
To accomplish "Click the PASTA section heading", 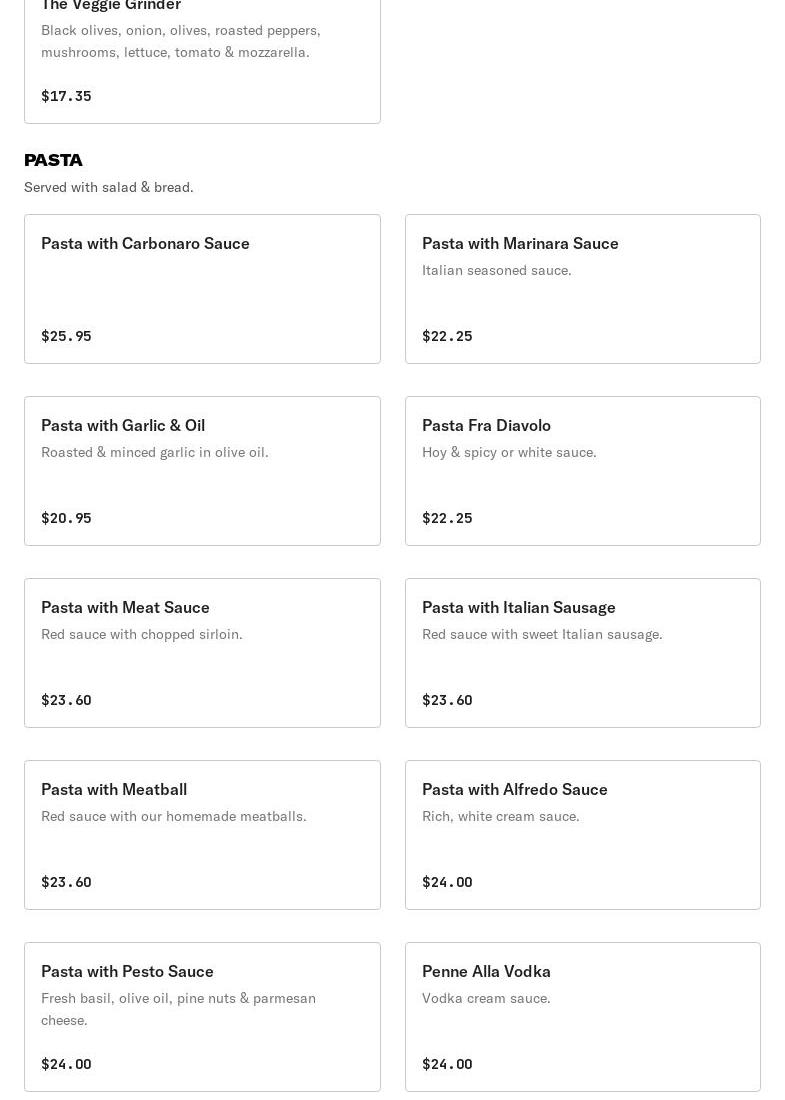I will 53,160.
